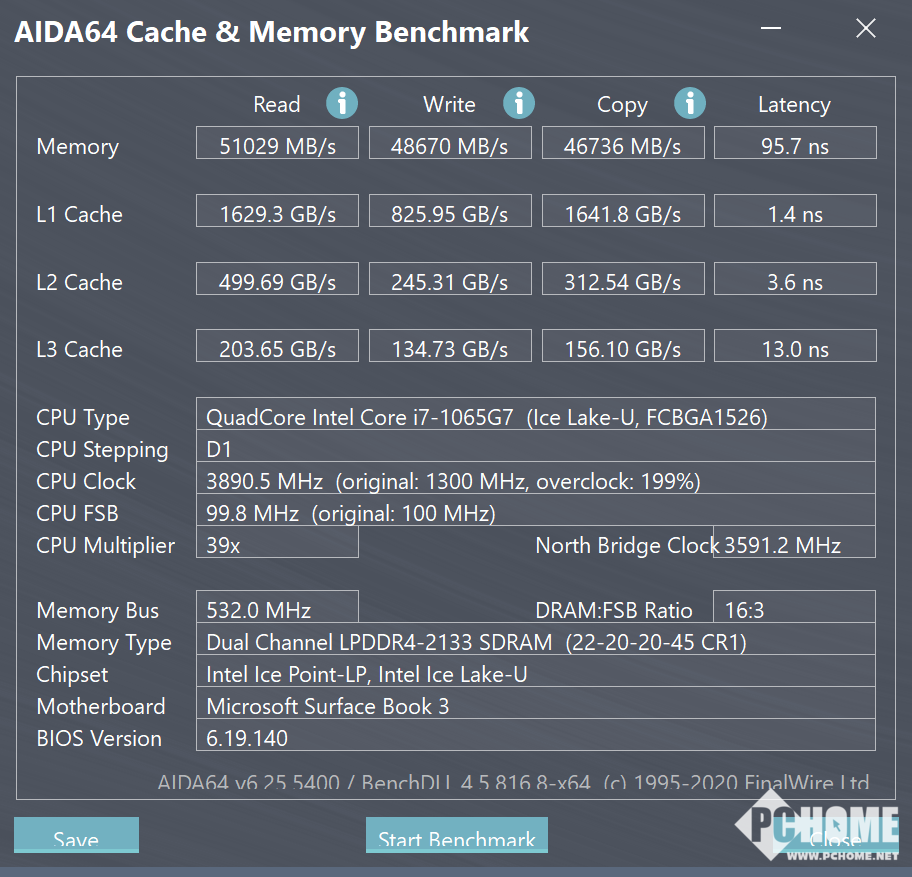Click the Motherboard Microsoft Surface Book 3 field
912x877 pixels.
pyautogui.click(x=536, y=703)
